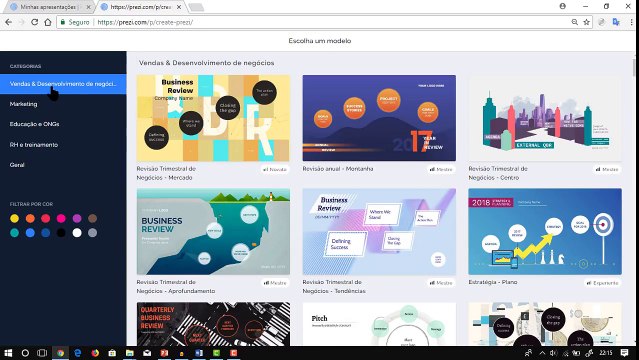Image resolution: width=639 pixels, height=360 pixels.
Task: Select the RH e treinamento category
Action: [34, 145]
